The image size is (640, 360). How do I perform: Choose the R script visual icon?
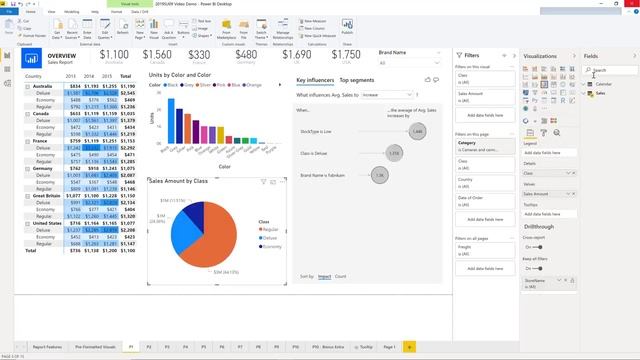point(563,100)
